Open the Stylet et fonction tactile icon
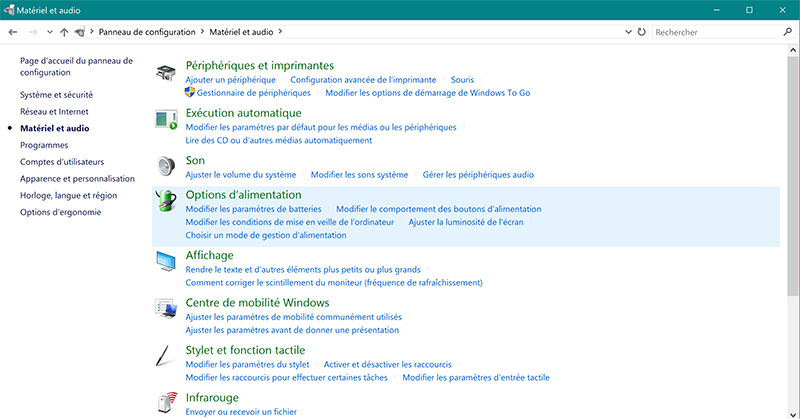Image resolution: width=800 pixels, height=419 pixels. (167, 357)
